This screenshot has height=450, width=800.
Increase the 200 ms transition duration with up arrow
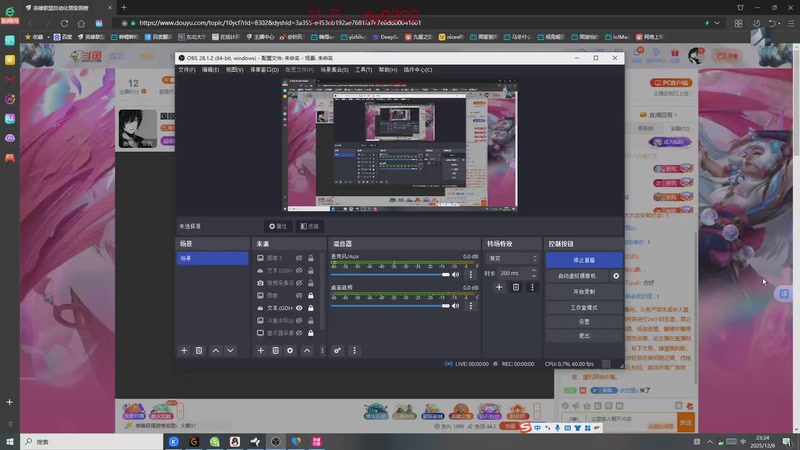[x=534, y=270]
